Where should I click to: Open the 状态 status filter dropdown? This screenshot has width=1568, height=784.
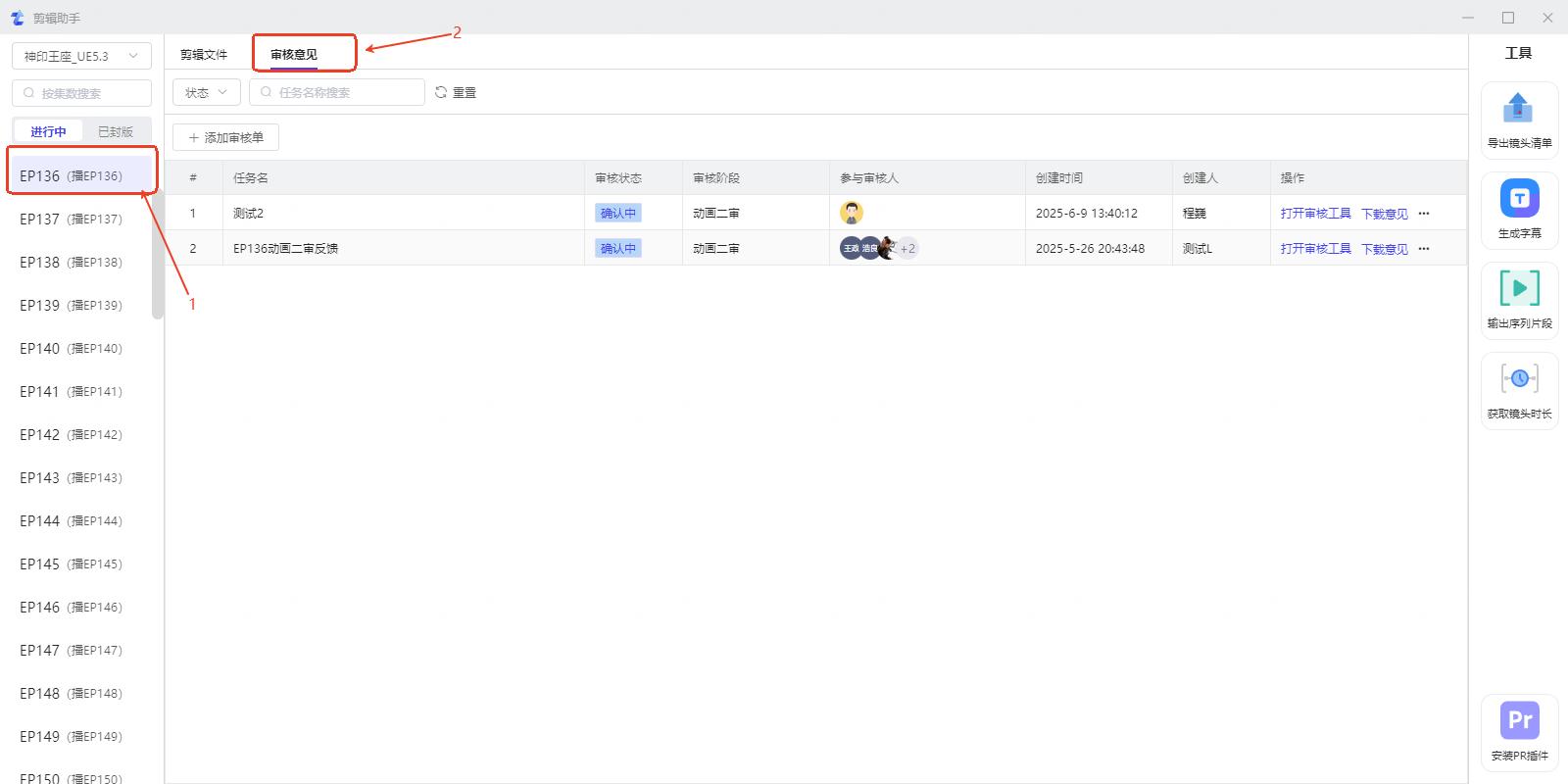coord(206,92)
